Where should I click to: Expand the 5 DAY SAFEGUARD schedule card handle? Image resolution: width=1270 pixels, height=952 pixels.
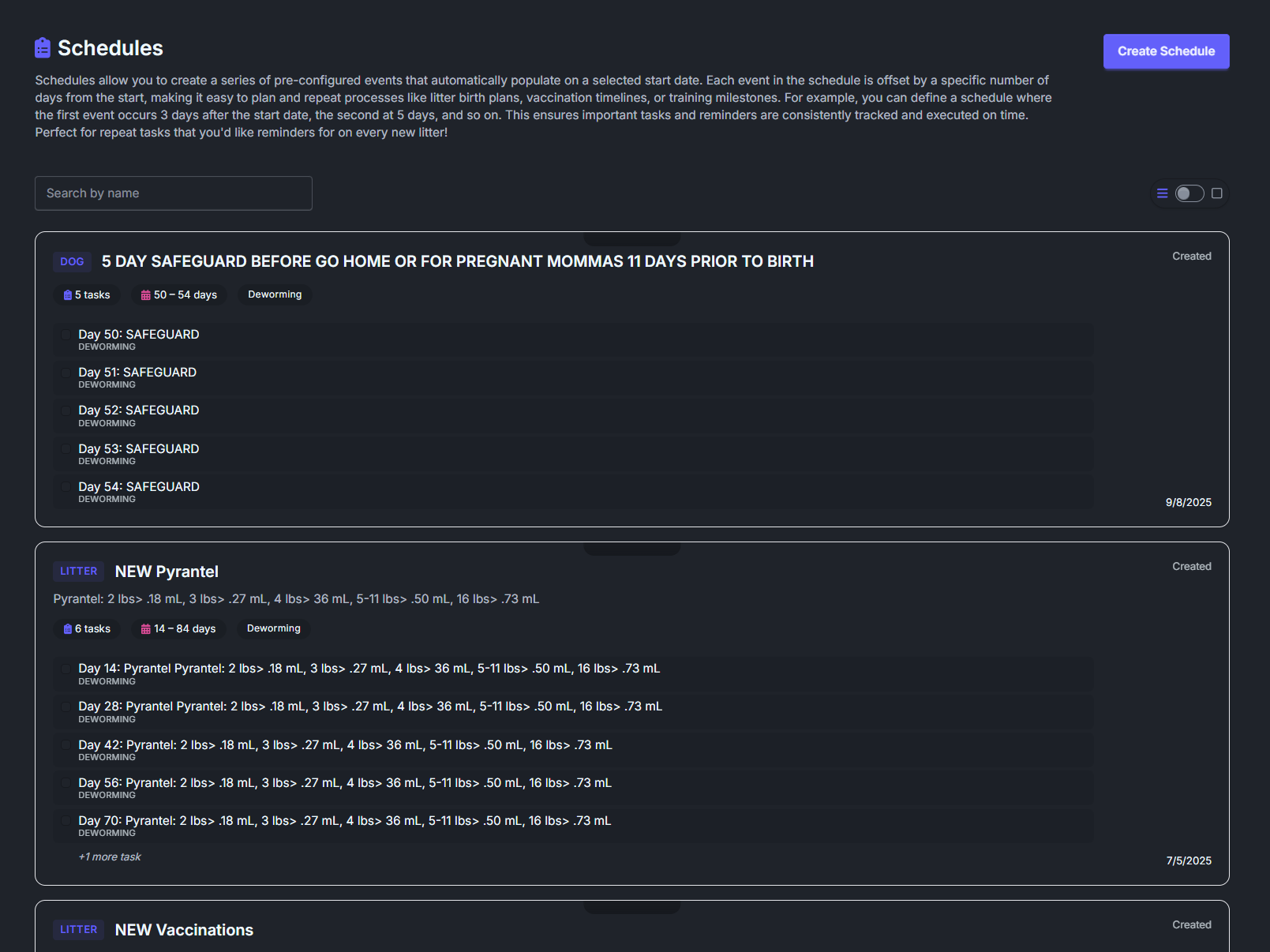631,238
